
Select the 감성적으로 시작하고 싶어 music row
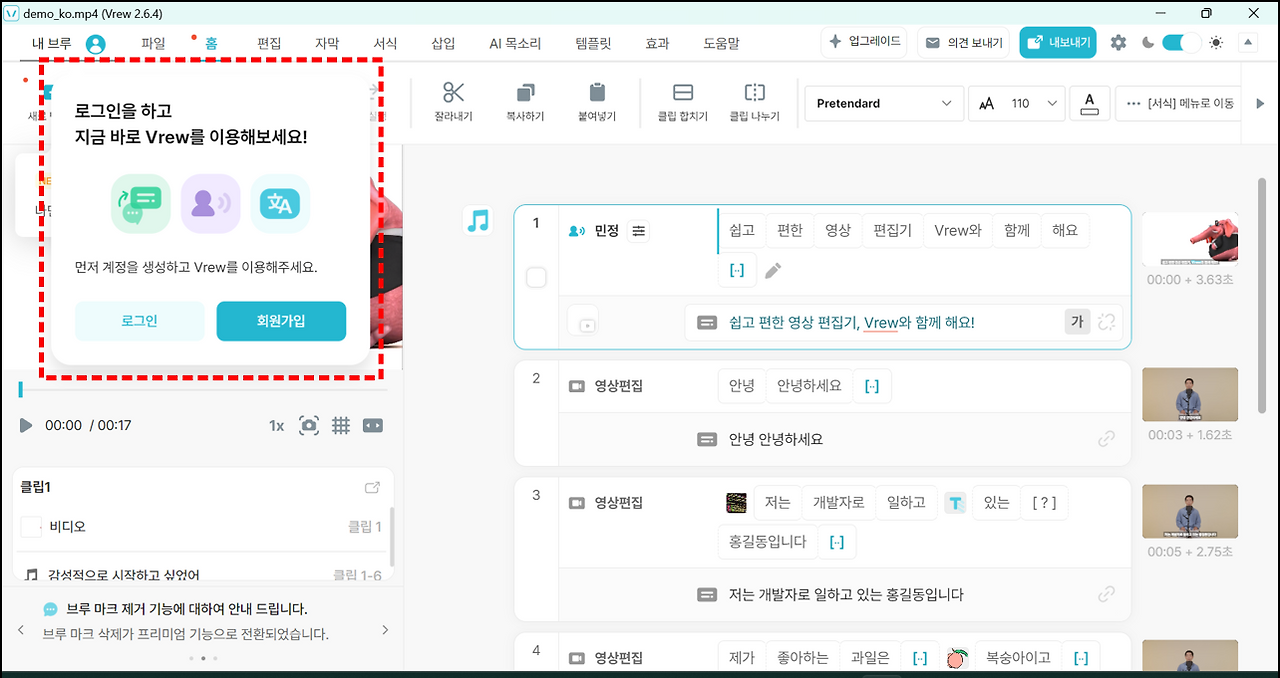(201, 575)
